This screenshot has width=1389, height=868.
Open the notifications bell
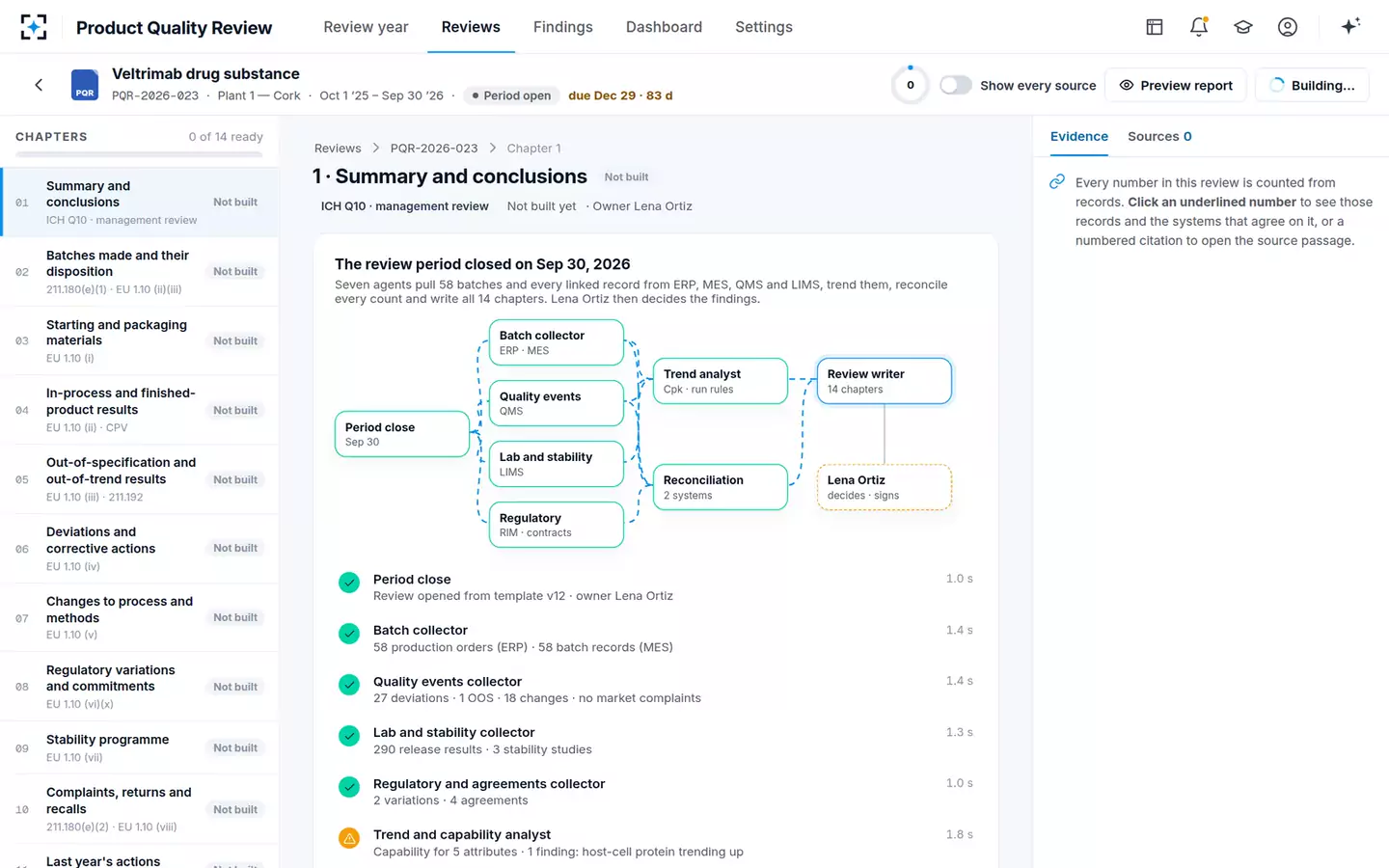[x=1199, y=27]
